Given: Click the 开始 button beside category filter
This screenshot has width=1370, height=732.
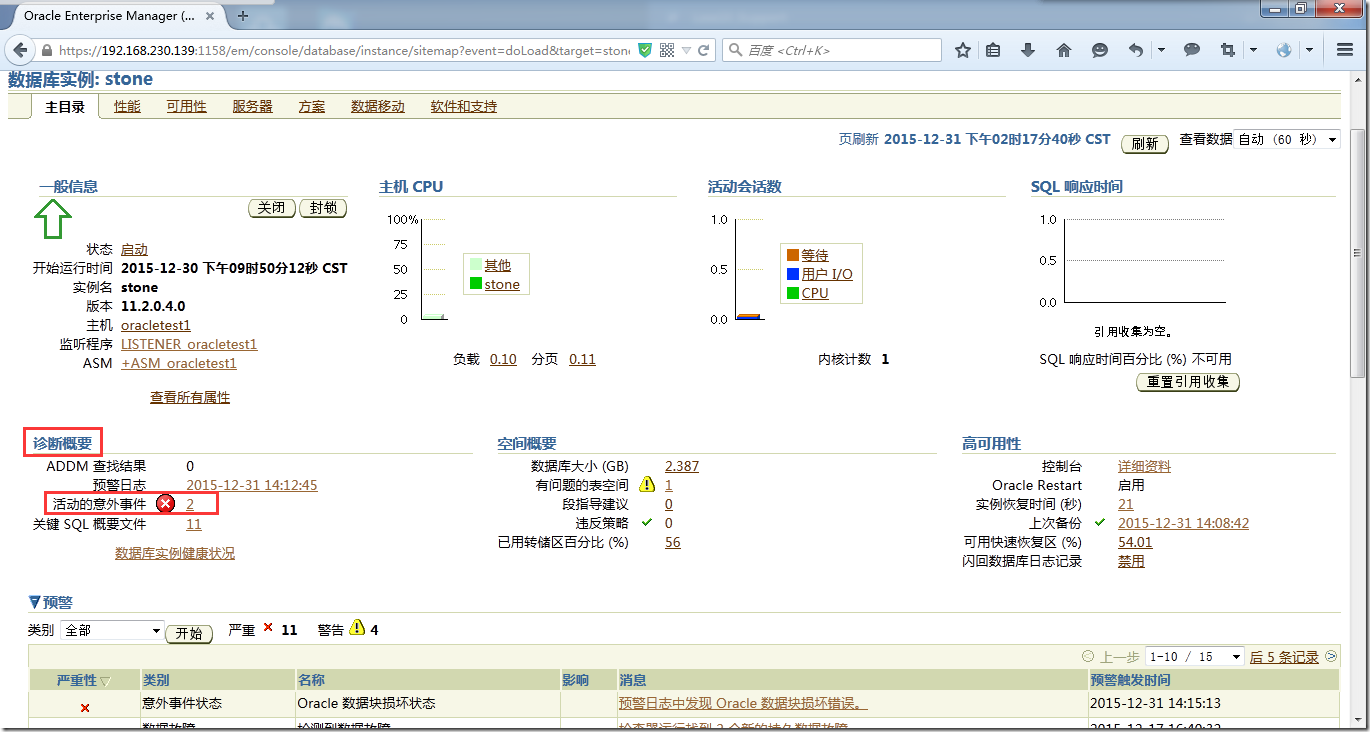Looking at the screenshot, I should (189, 633).
